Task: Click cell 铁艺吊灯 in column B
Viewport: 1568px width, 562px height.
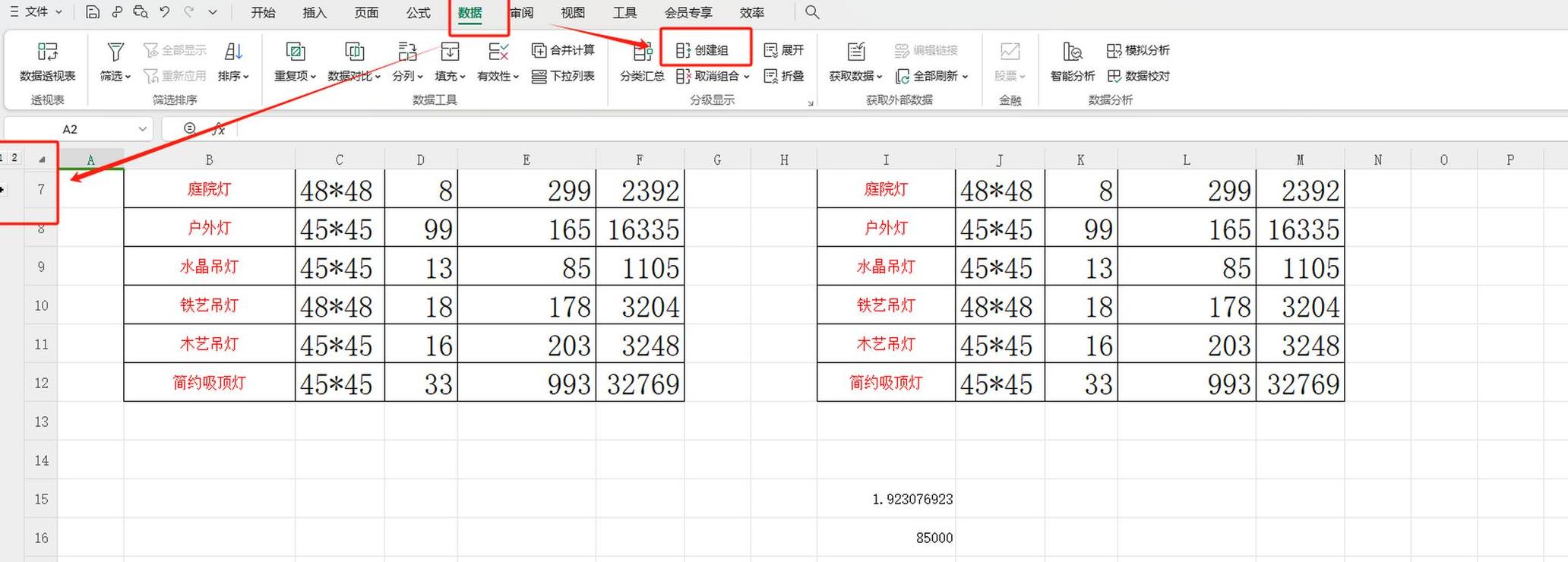Action: pos(209,305)
